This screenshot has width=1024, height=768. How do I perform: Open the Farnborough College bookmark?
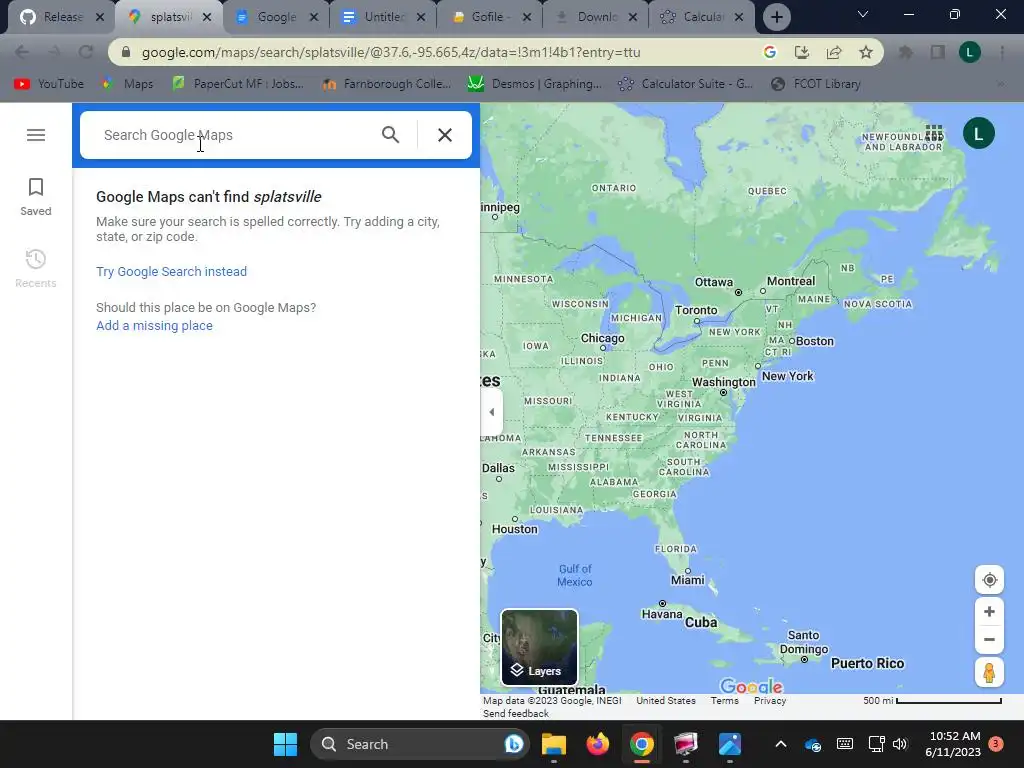pyautogui.click(x=387, y=84)
